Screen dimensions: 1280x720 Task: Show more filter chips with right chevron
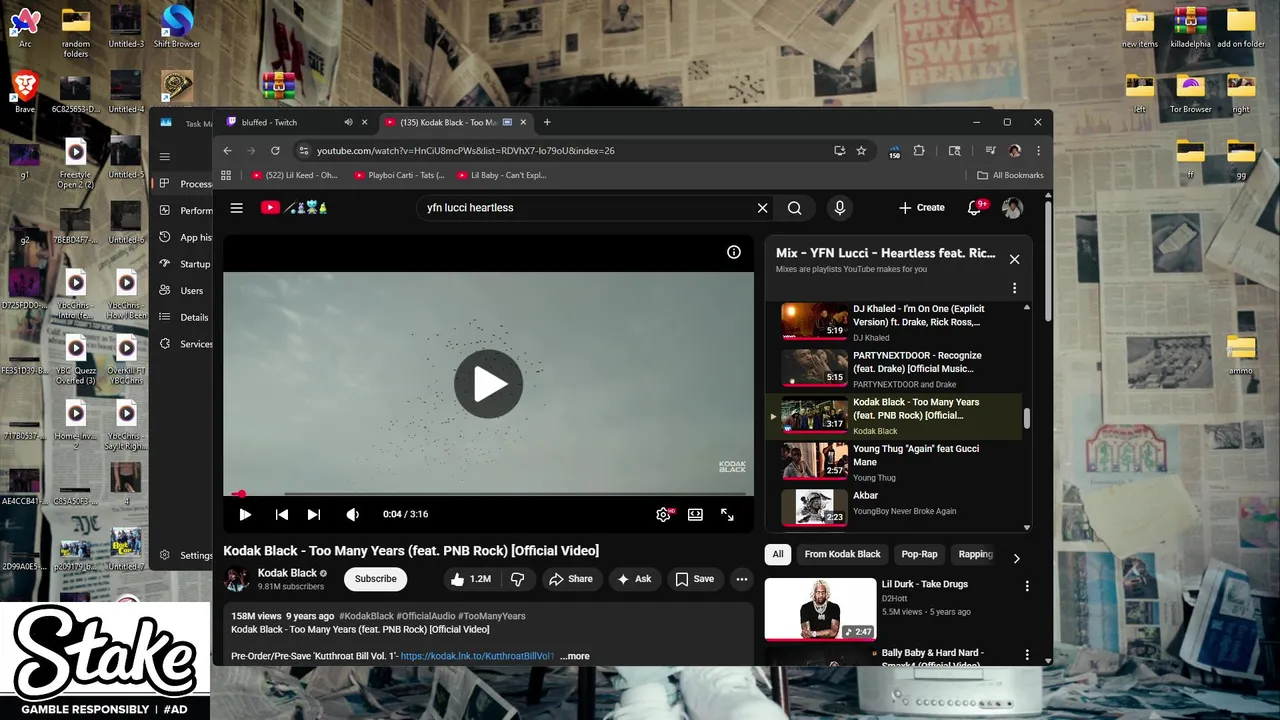click(1016, 559)
